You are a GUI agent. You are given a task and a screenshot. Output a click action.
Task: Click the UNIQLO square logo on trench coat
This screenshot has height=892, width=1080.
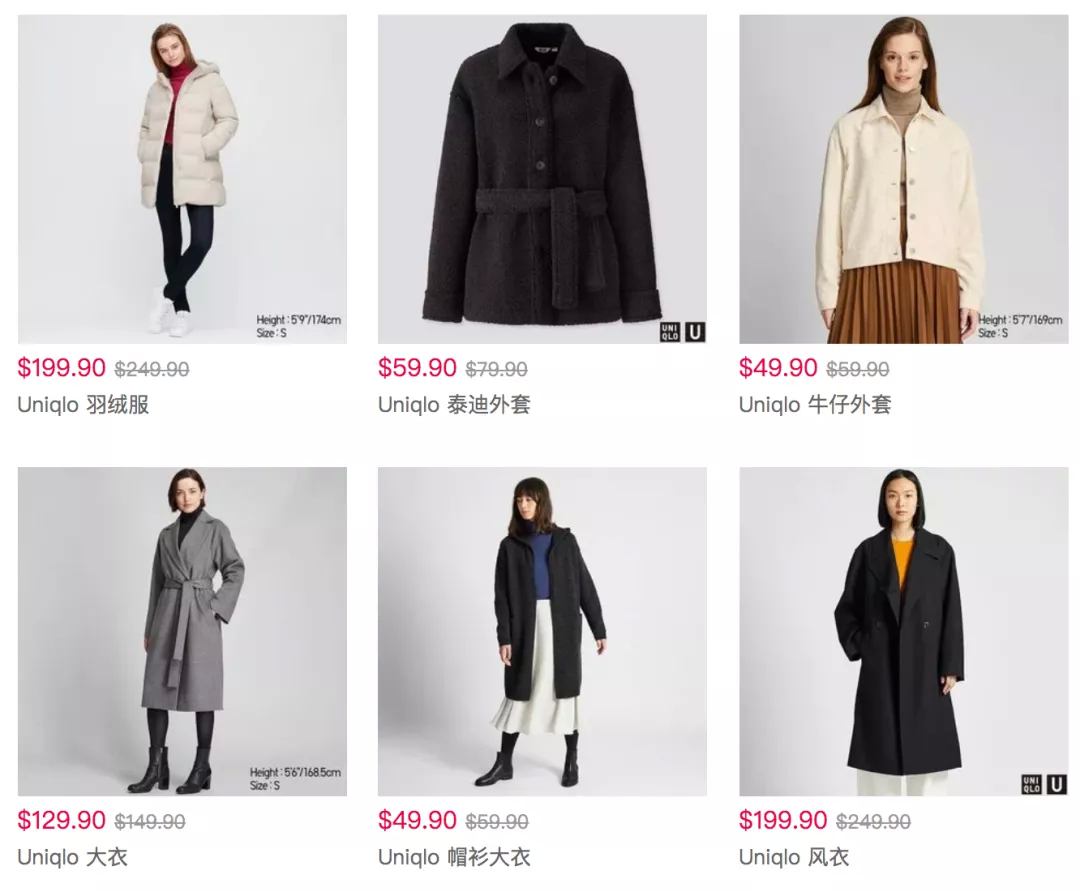click(1031, 785)
